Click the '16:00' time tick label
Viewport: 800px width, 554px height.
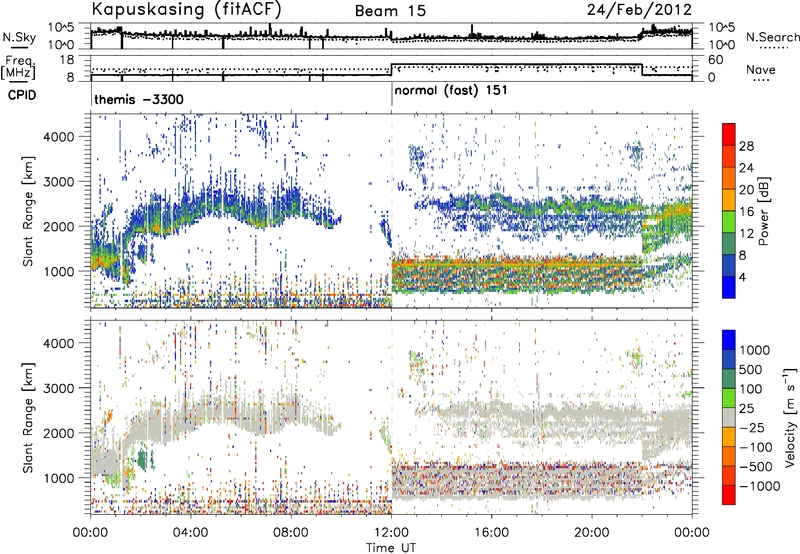[491, 533]
